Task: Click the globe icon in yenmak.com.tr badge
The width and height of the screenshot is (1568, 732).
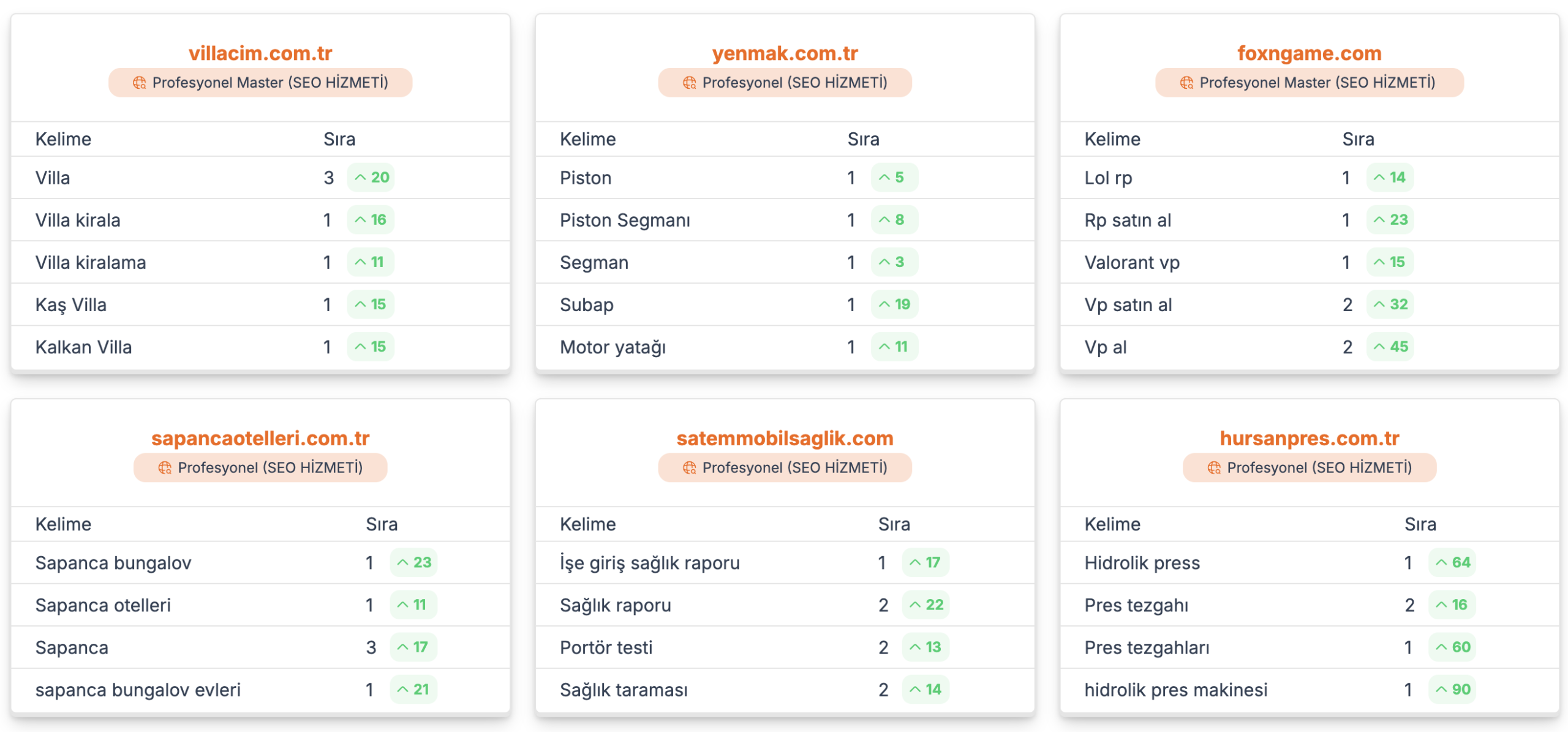Action: 689,83
